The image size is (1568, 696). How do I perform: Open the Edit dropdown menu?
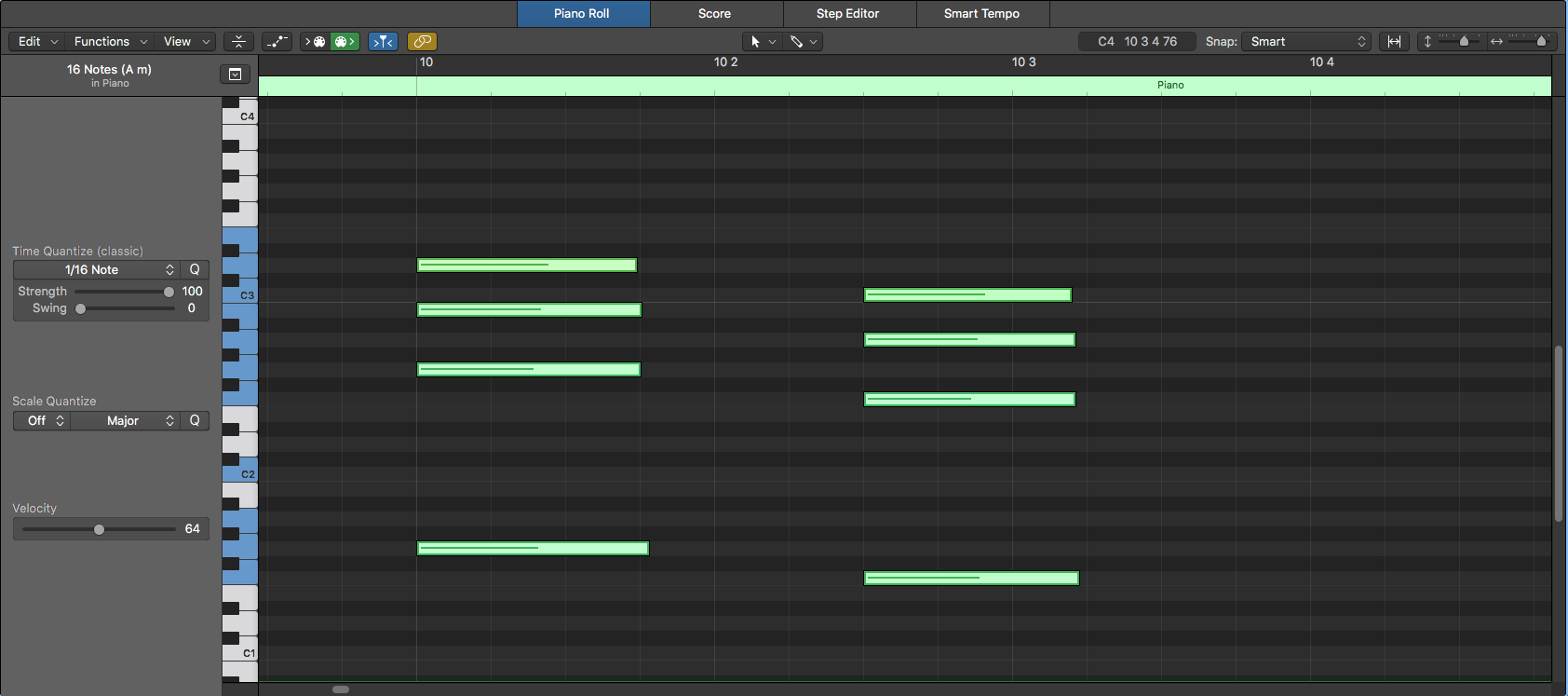point(38,42)
